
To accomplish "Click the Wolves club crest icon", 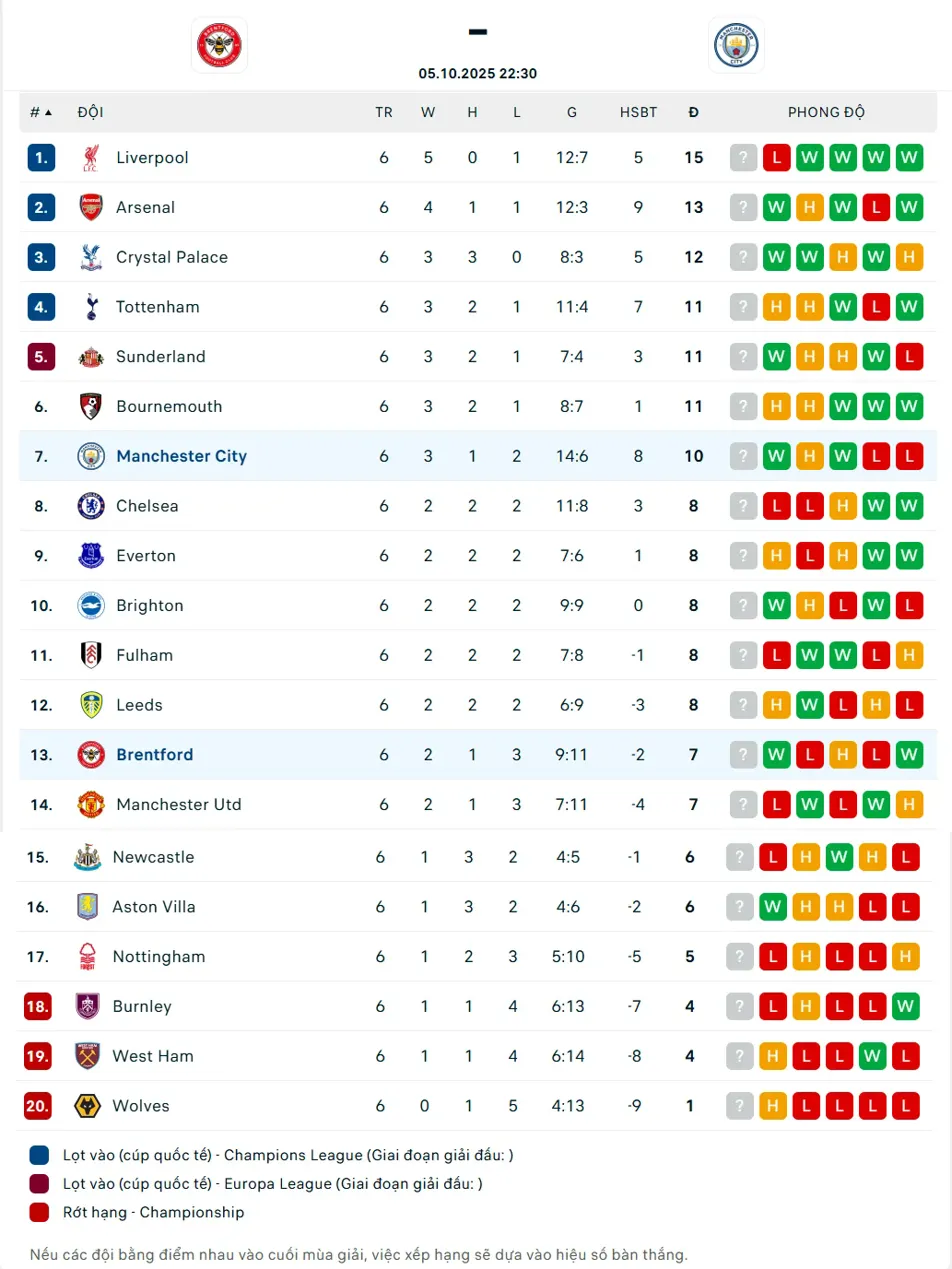I will pos(87,1106).
